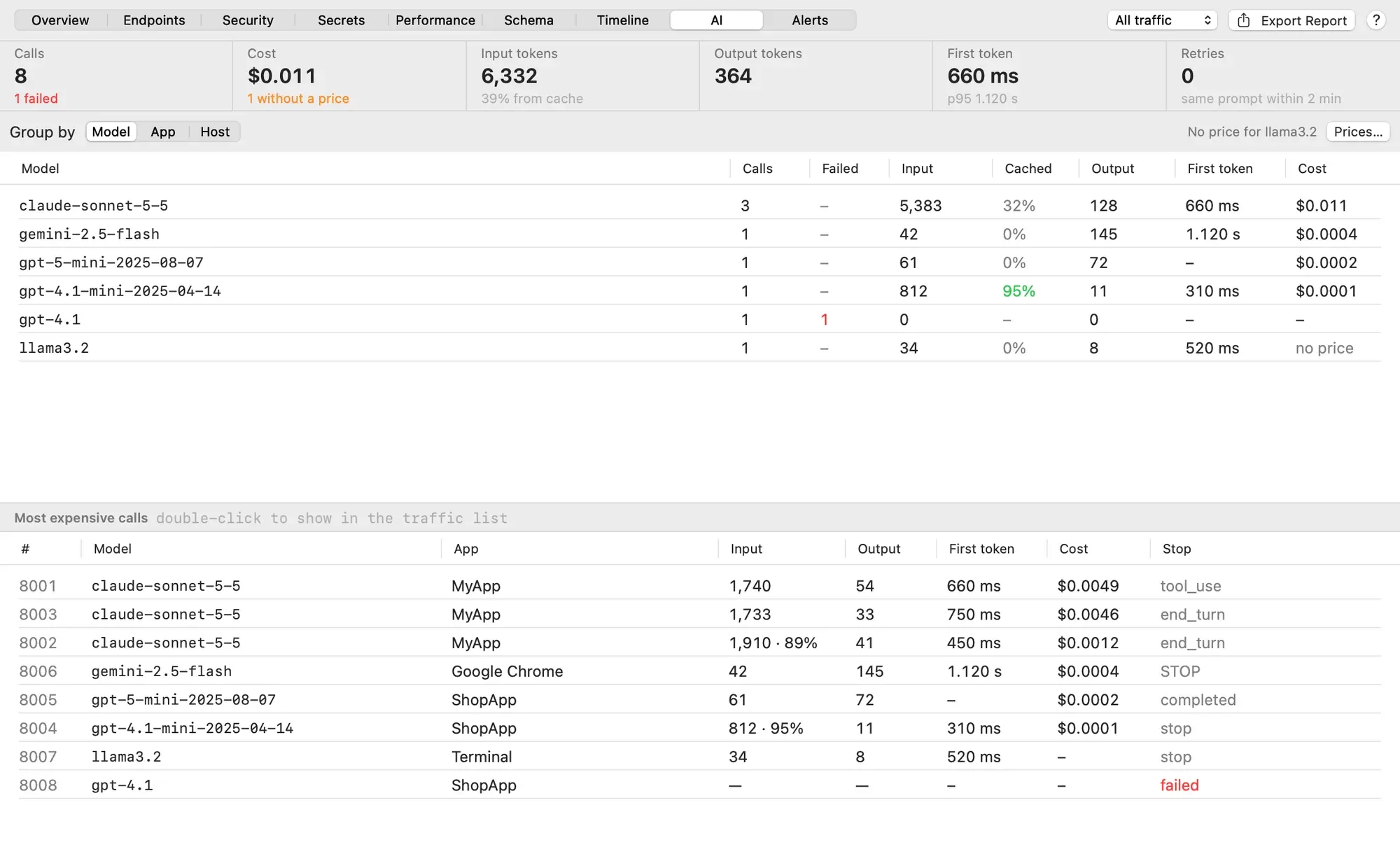The width and height of the screenshot is (1400, 854).
Task: Switch to the Schema tab
Action: point(528,20)
